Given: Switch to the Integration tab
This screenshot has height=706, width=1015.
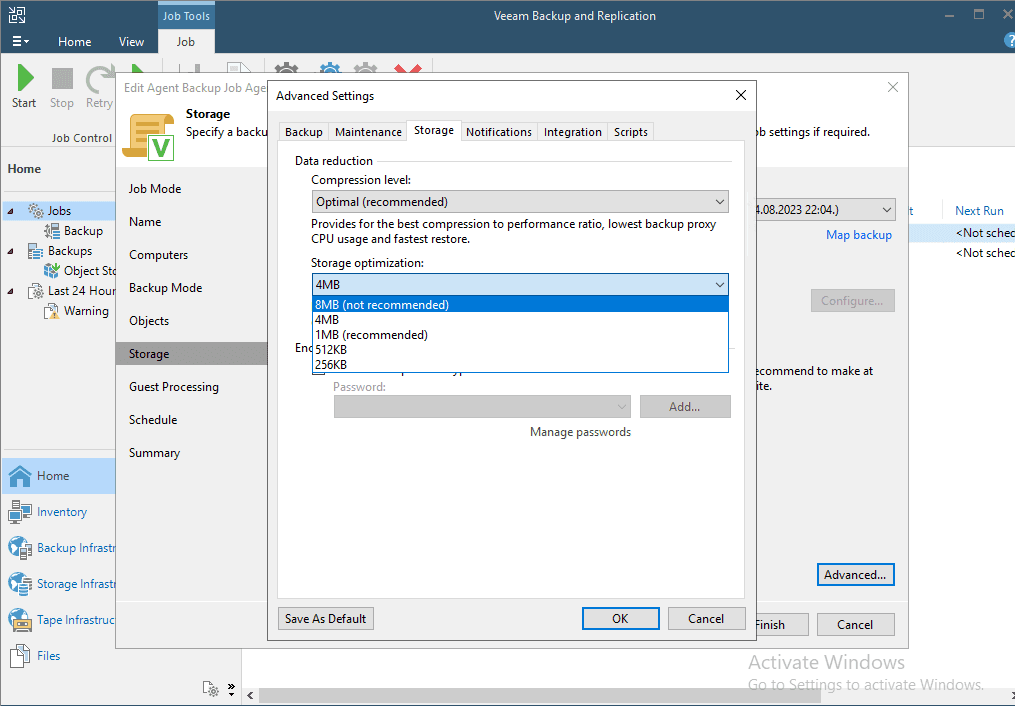Looking at the screenshot, I should [x=573, y=132].
